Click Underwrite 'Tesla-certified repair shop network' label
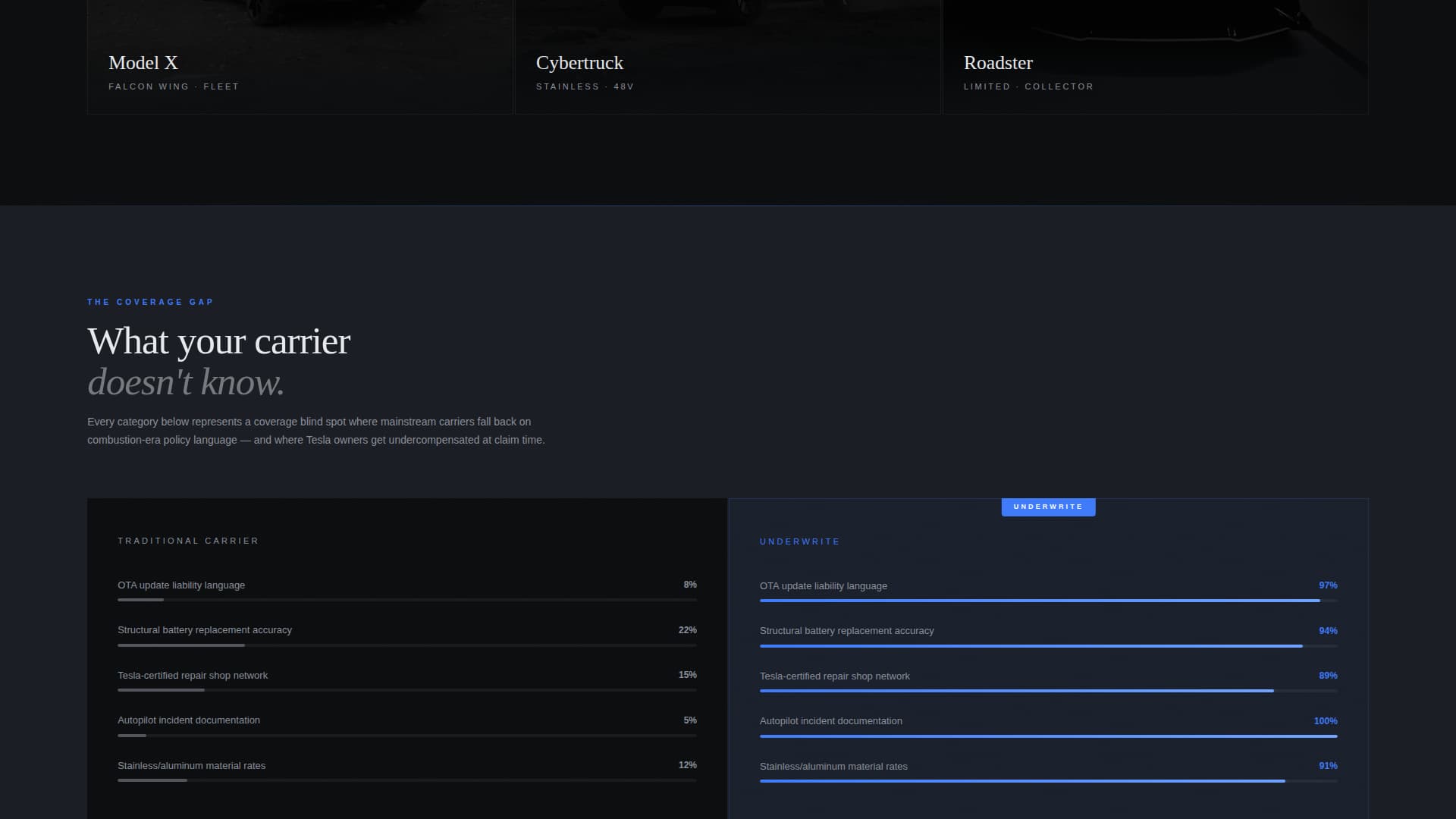 [x=835, y=676]
